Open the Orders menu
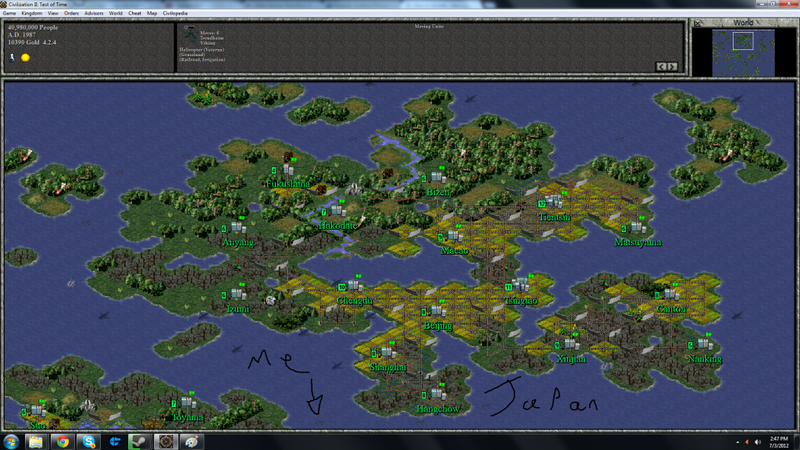The height and width of the screenshot is (450, 800). (71, 13)
